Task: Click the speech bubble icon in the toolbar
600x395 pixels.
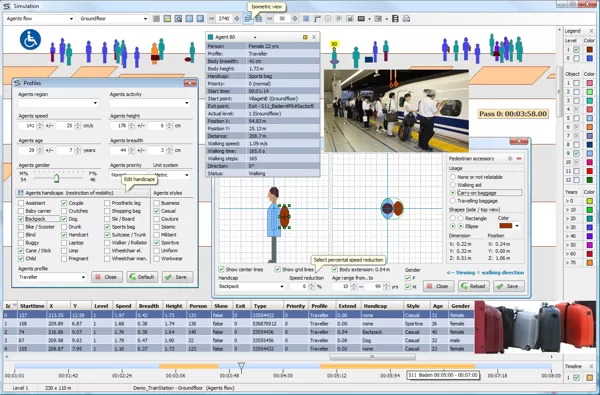Action: (x=339, y=18)
